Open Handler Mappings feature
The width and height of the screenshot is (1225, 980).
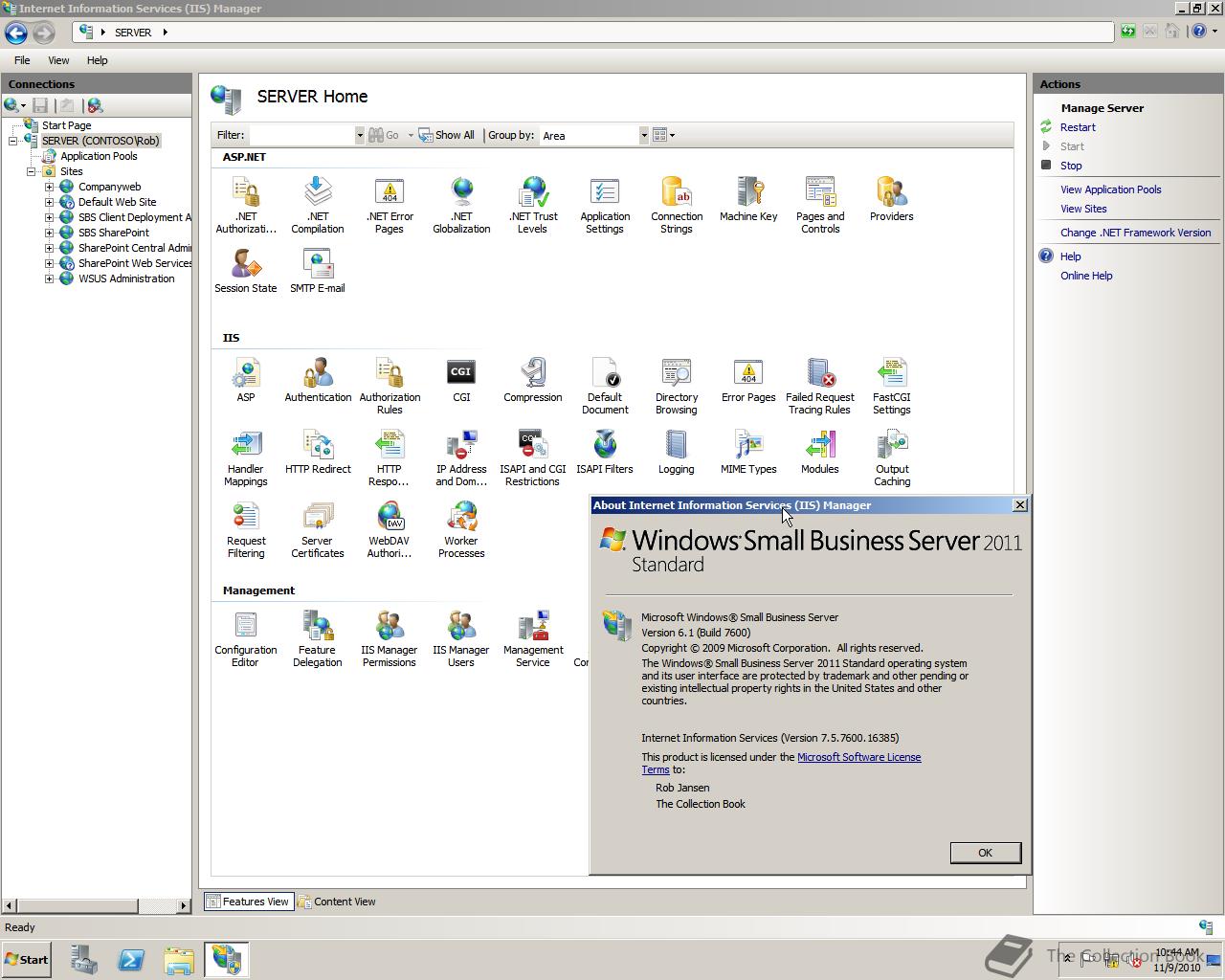coord(246,457)
